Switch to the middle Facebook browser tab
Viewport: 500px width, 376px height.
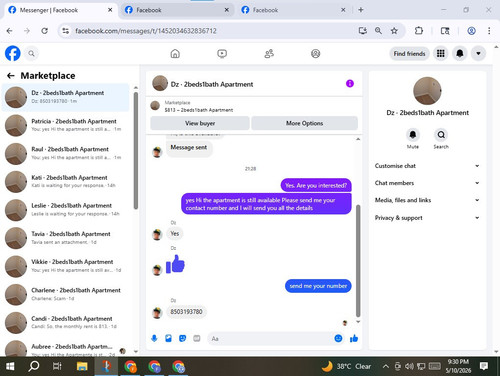(177, 10)
